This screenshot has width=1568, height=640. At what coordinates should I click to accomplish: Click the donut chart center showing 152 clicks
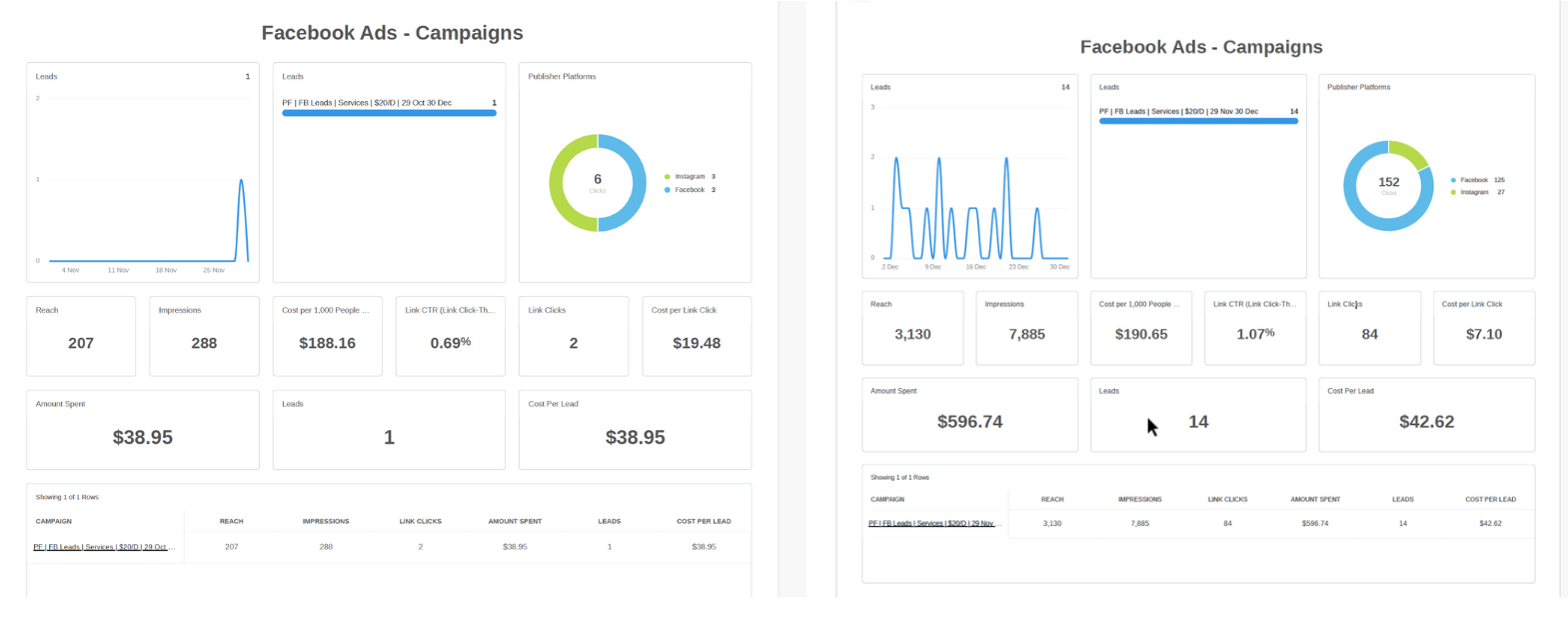point(1388,185)
